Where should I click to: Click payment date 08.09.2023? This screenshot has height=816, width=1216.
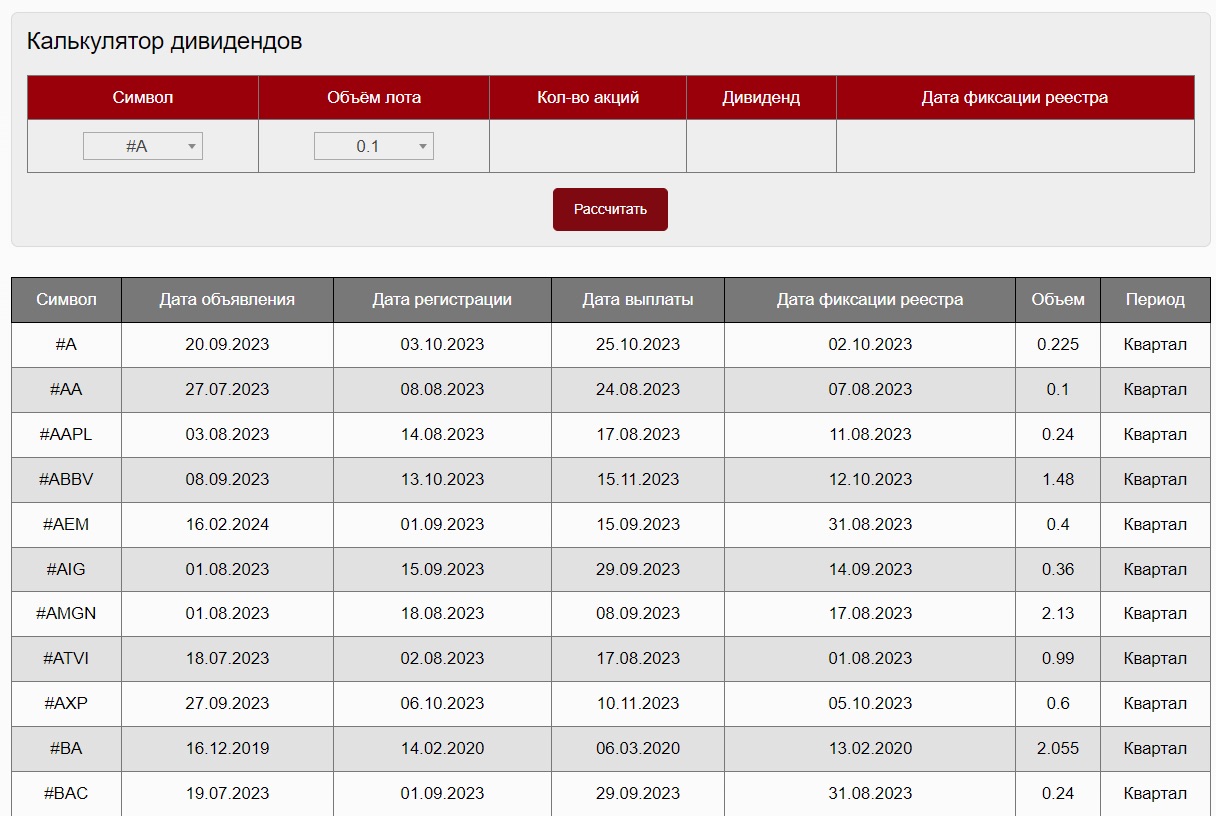[x=638, y=614]
